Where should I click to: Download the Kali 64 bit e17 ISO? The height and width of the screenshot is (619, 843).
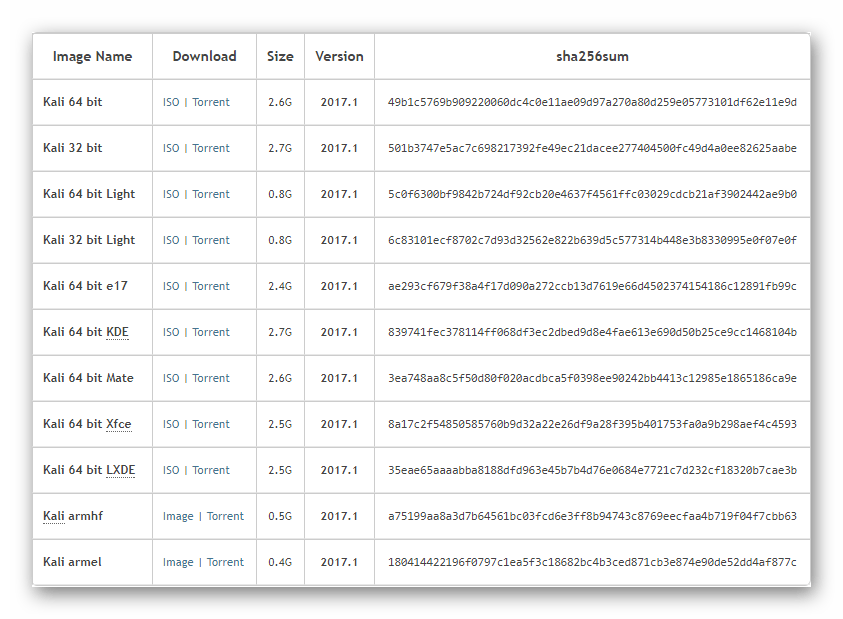tap(171, 286)
